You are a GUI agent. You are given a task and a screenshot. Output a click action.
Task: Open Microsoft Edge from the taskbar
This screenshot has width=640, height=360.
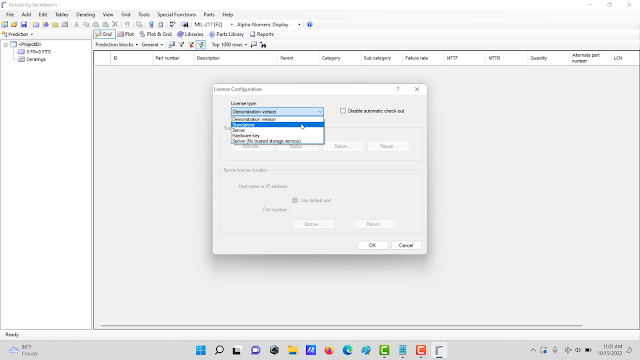pos(347,350)
